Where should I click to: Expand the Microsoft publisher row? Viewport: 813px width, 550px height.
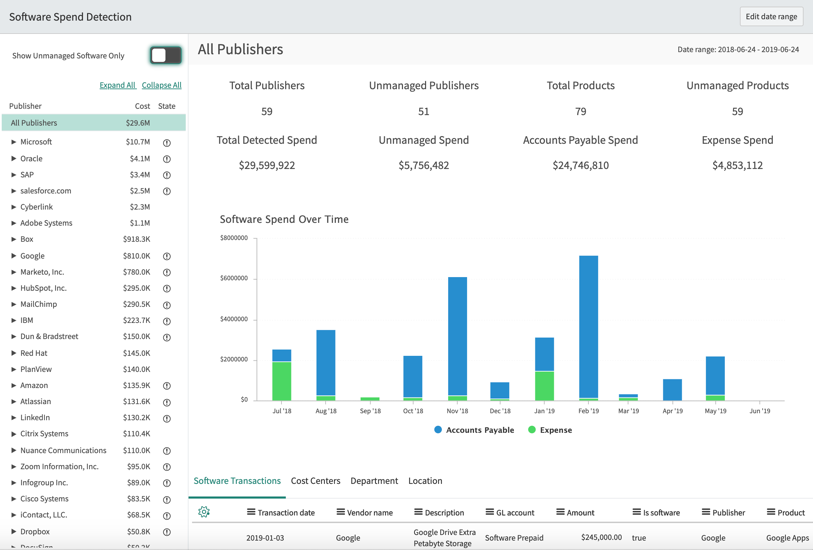[13, 142]
